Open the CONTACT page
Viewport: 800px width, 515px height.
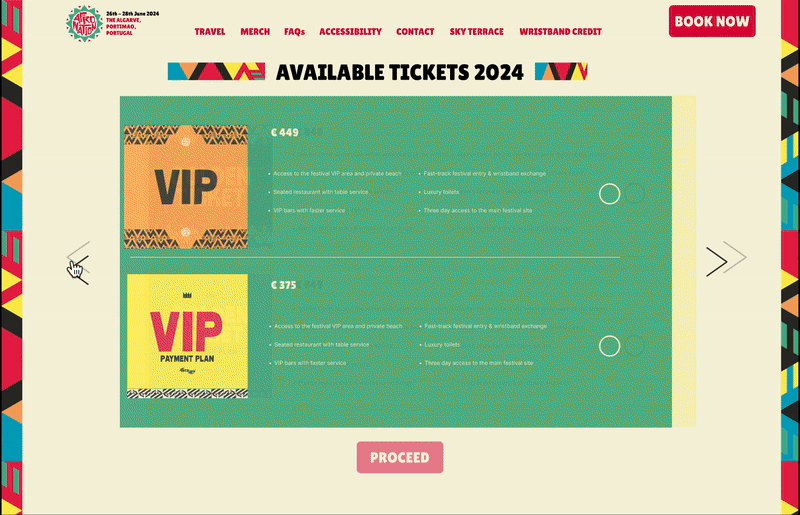click(415, 32)
